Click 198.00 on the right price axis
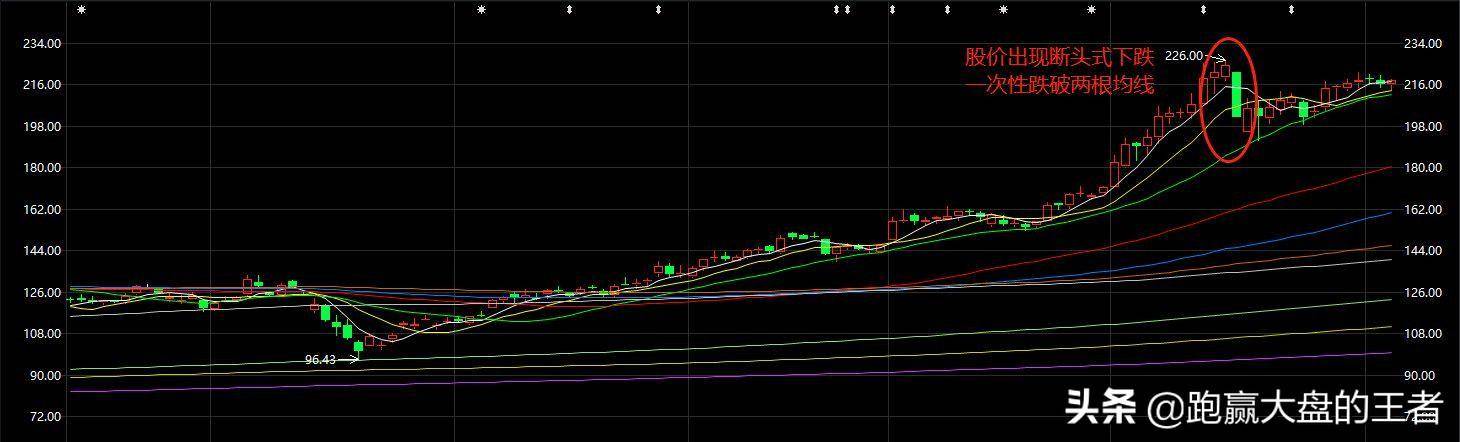 click(1423, 127)
